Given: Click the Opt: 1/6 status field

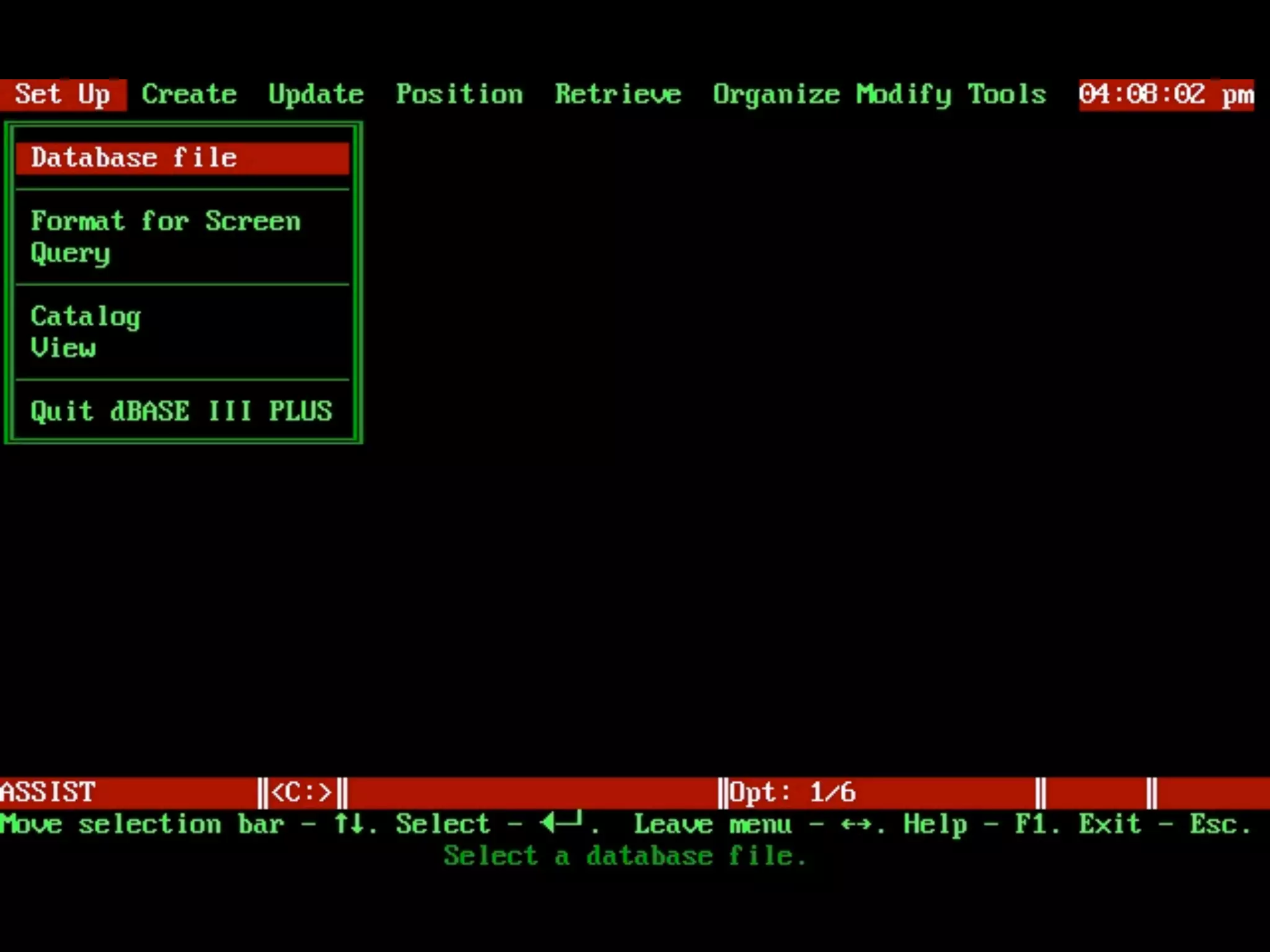Looking at the screenshot, I should [793, 793].
